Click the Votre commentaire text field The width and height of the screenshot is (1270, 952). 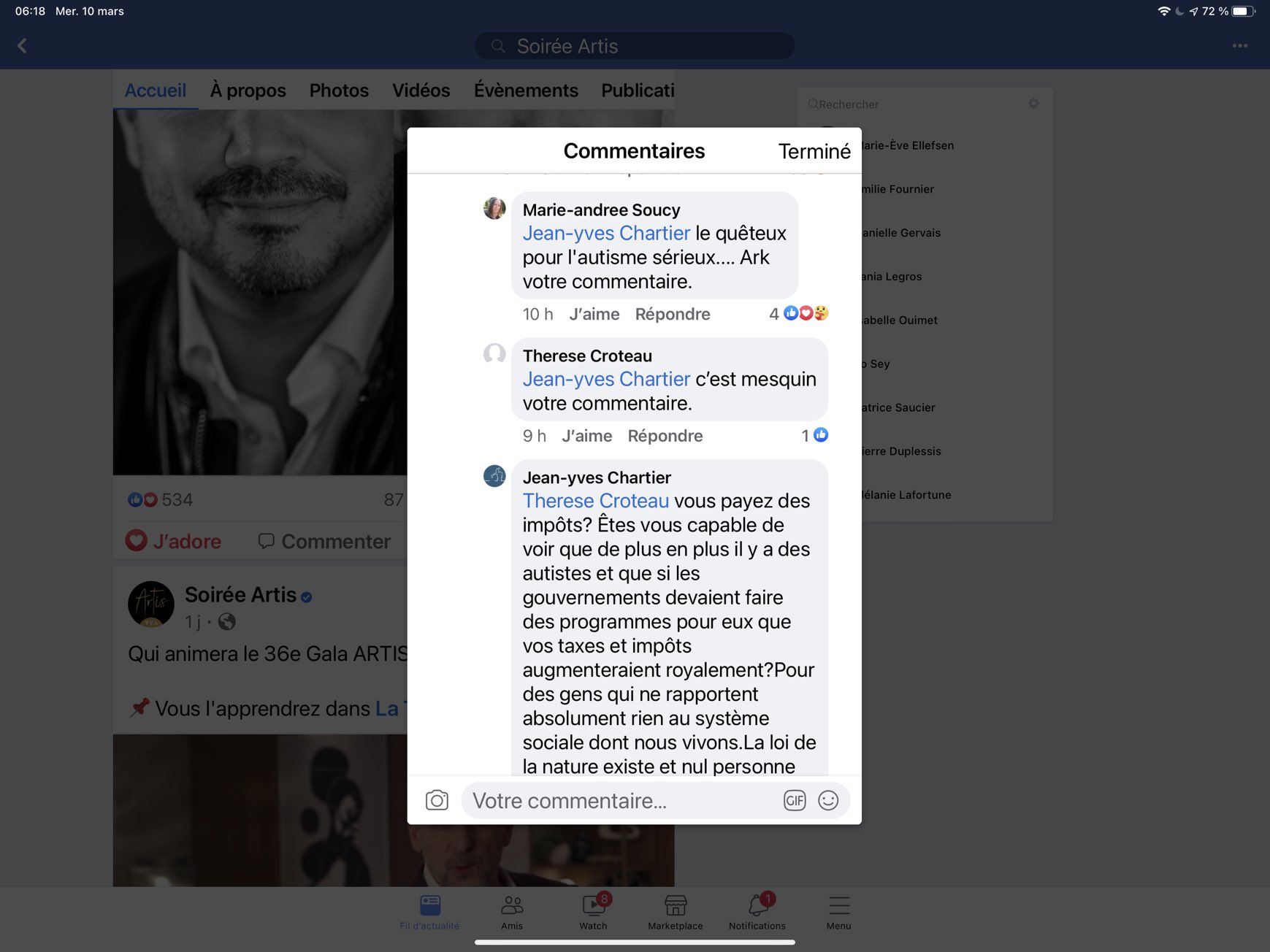621,801
